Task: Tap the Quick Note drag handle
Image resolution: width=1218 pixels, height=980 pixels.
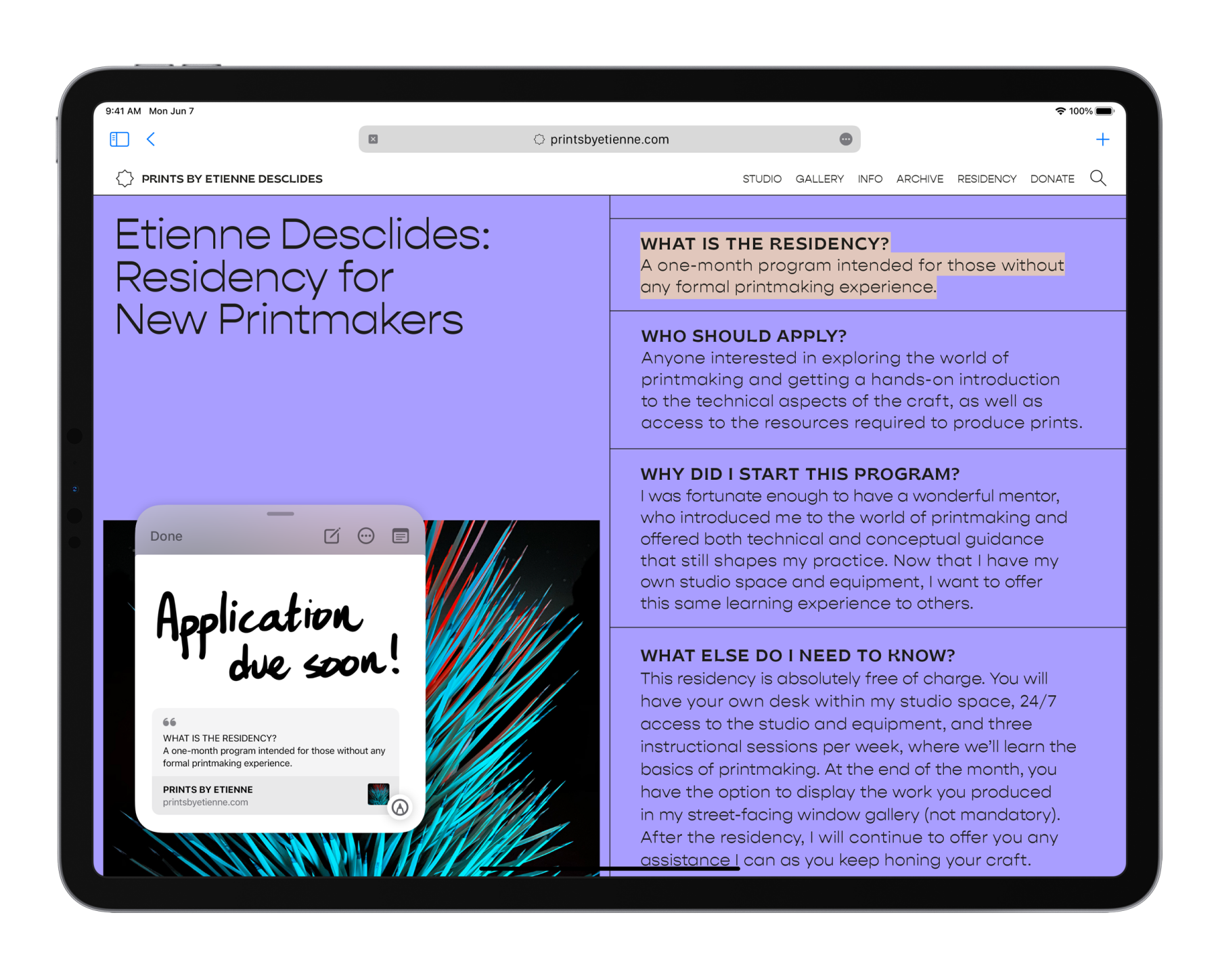Action: 280,514
